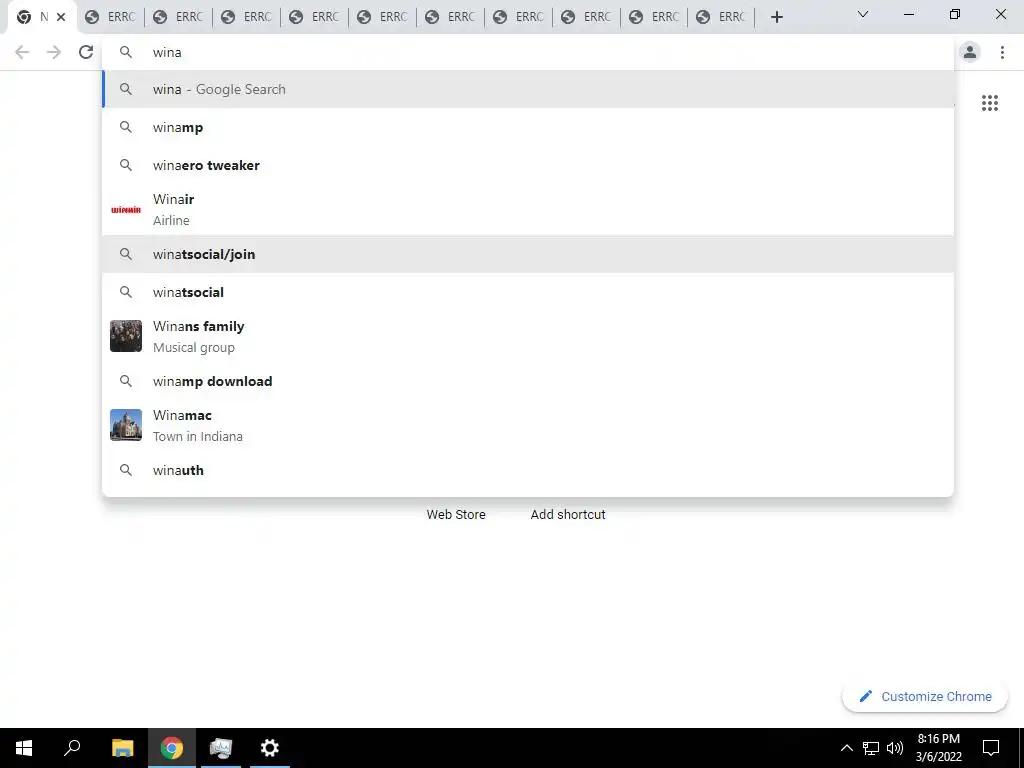Open the taskbar clock showing 8:16 PM
Image resolution: width=1024 pixels, height=768 pixels.
point(938,748)
